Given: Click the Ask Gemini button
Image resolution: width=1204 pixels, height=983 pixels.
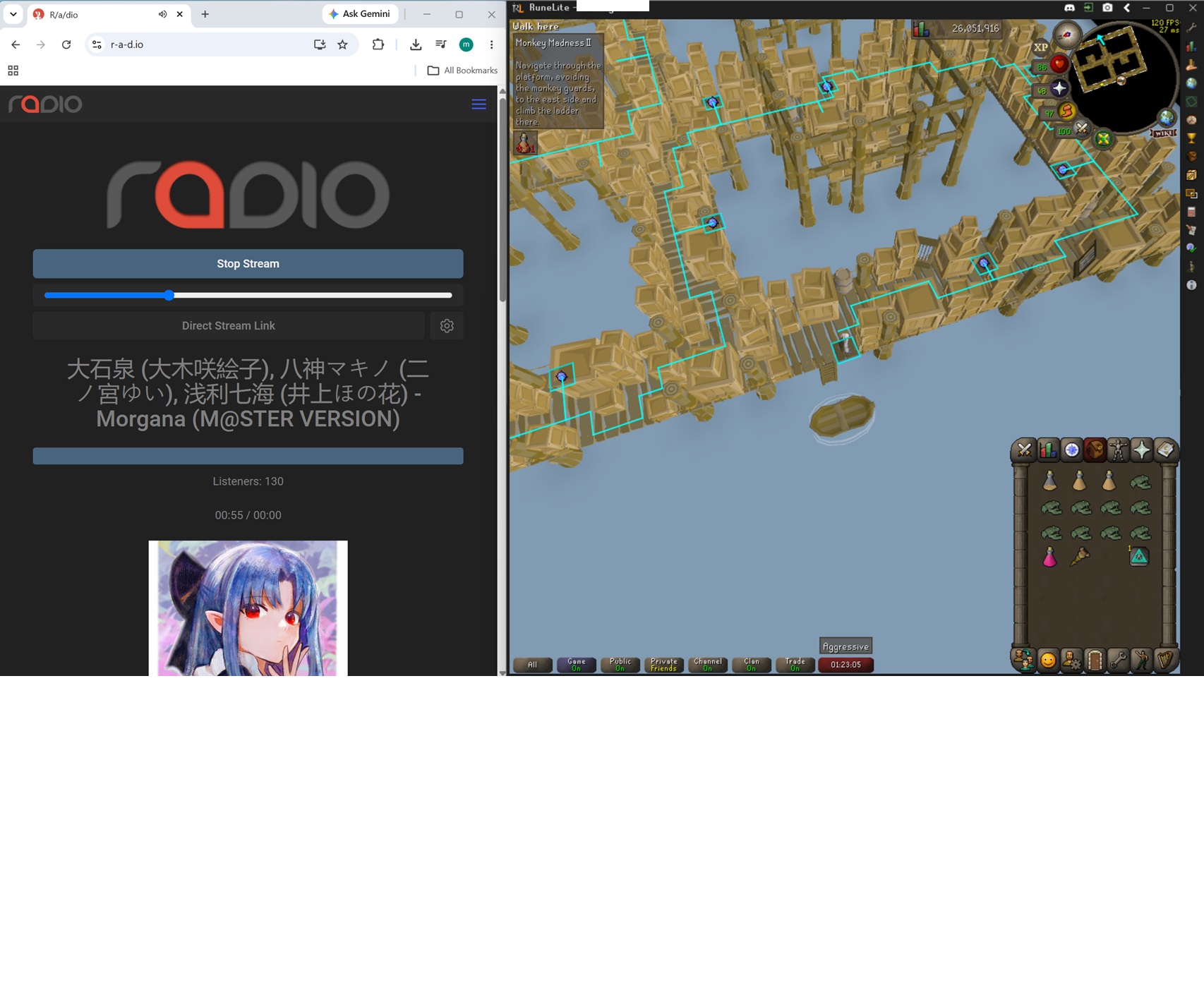Looking at the screenshot, I should pyautogui.click(x=361, y=14).
